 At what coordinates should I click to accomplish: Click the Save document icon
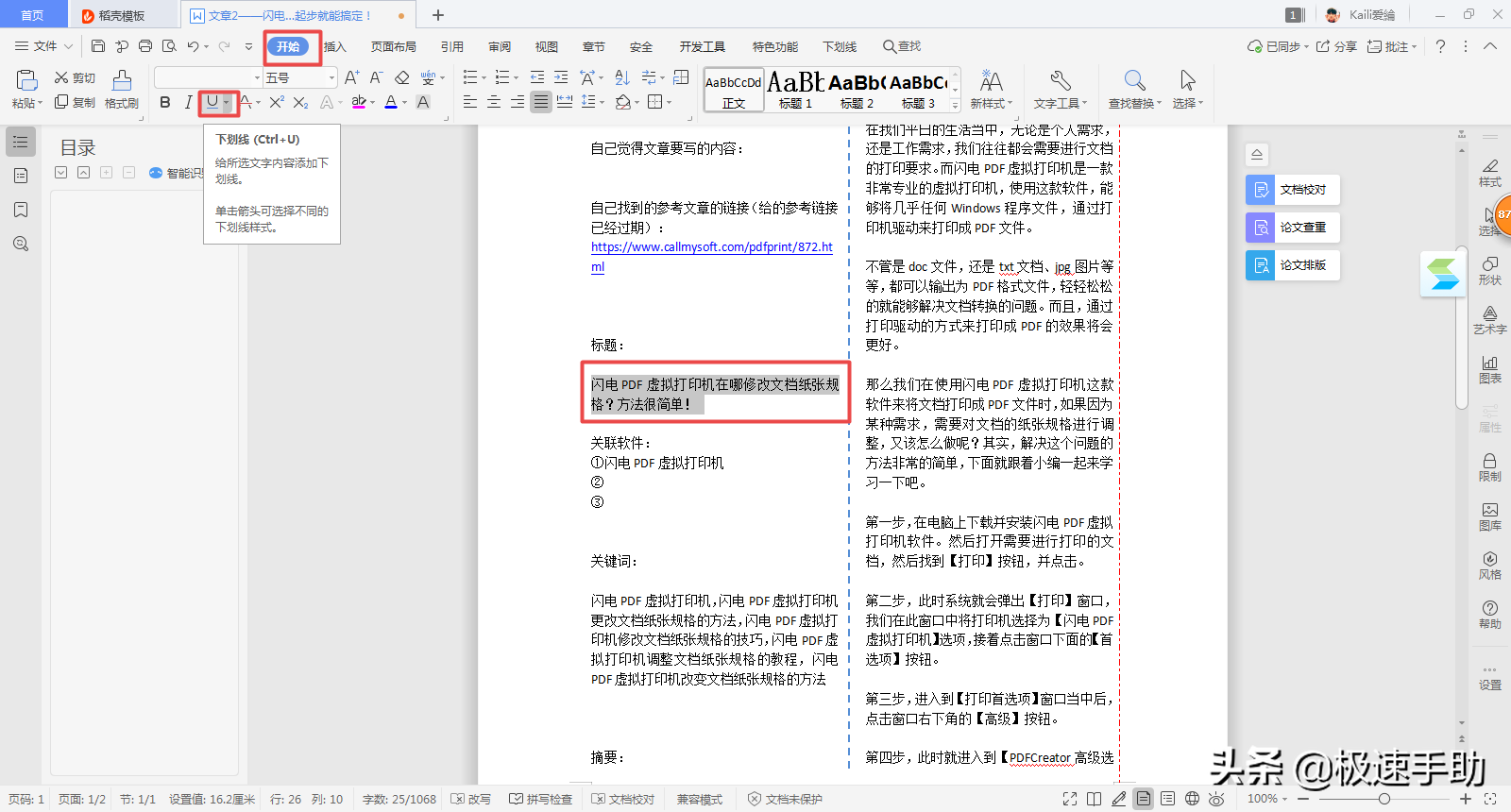click(98, 46)
